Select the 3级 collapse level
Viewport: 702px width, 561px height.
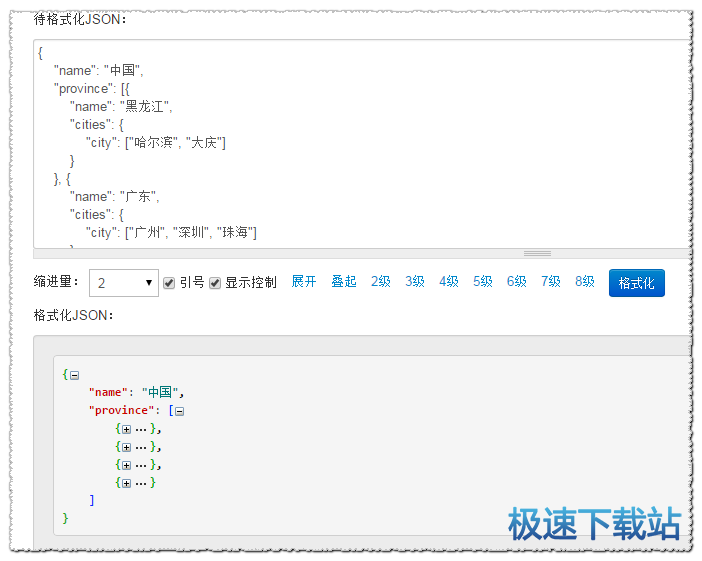click(x=415, y=282)
